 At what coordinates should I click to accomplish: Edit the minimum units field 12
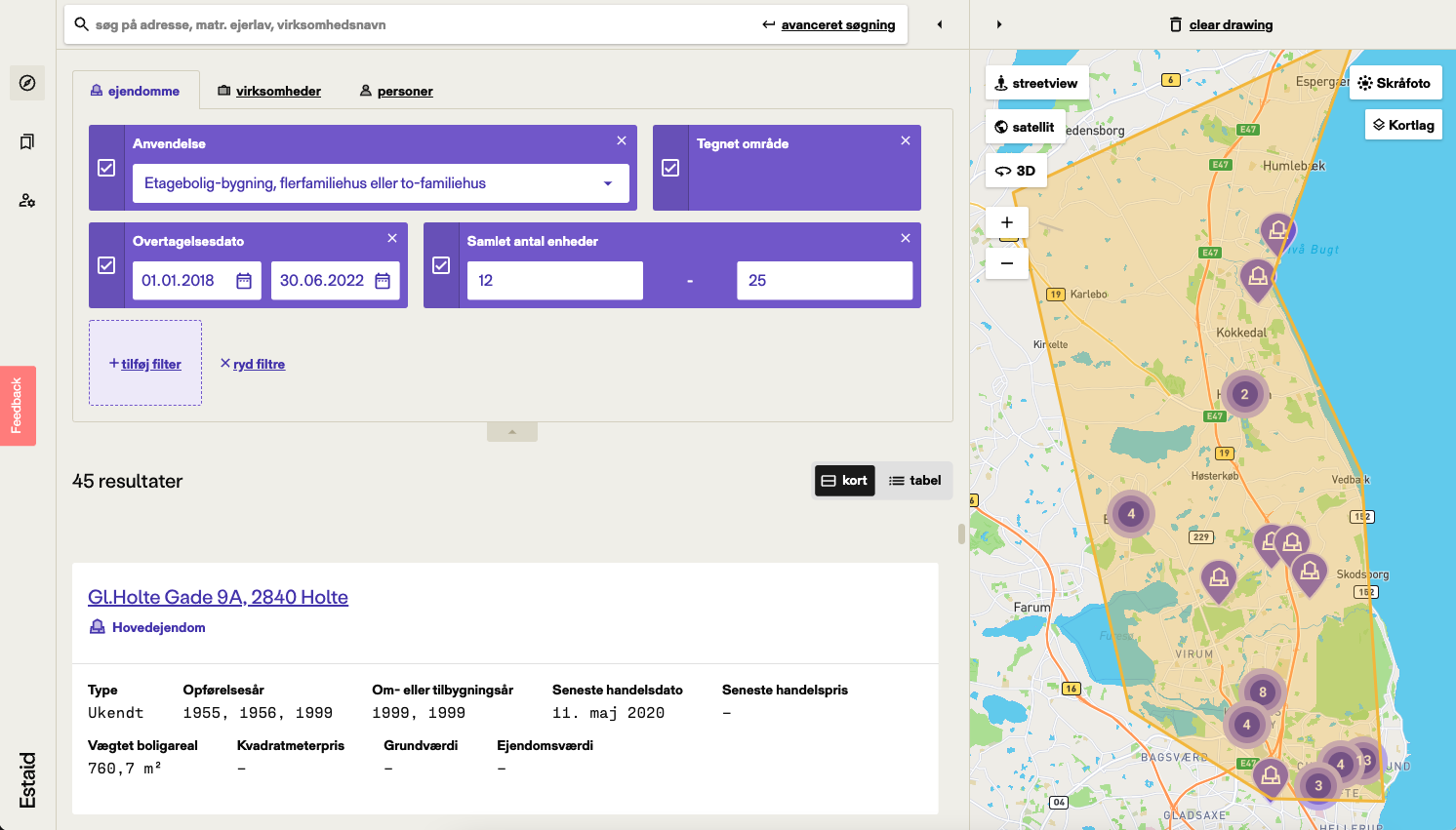coord(555,281)
